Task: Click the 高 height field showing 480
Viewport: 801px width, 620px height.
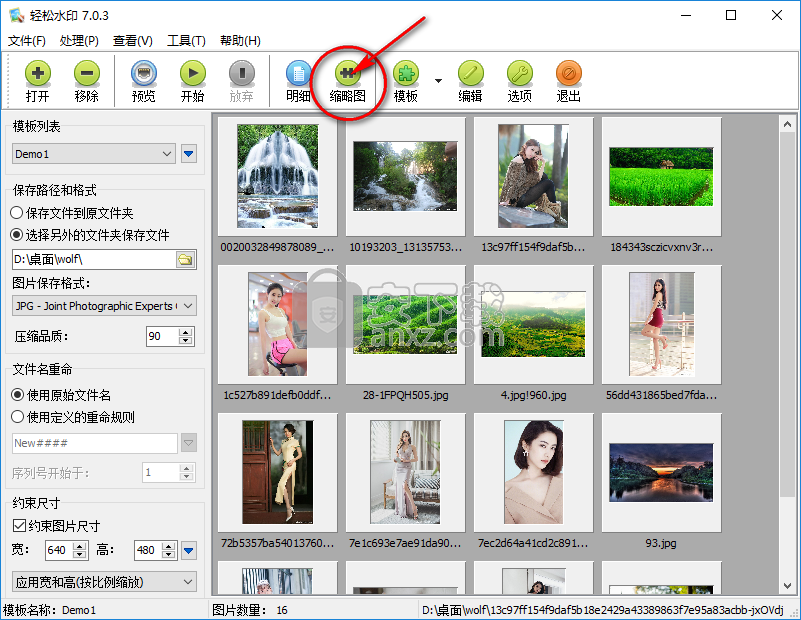Action: point(148,550)
